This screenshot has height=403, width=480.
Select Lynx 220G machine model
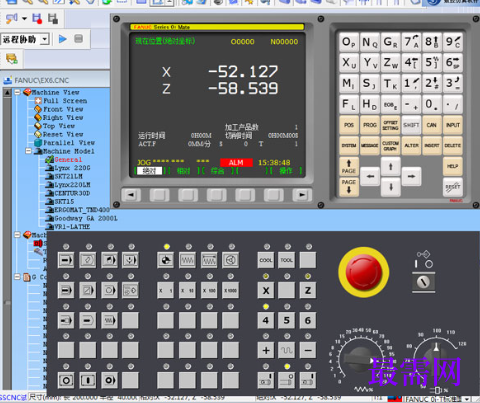point(72,168)
